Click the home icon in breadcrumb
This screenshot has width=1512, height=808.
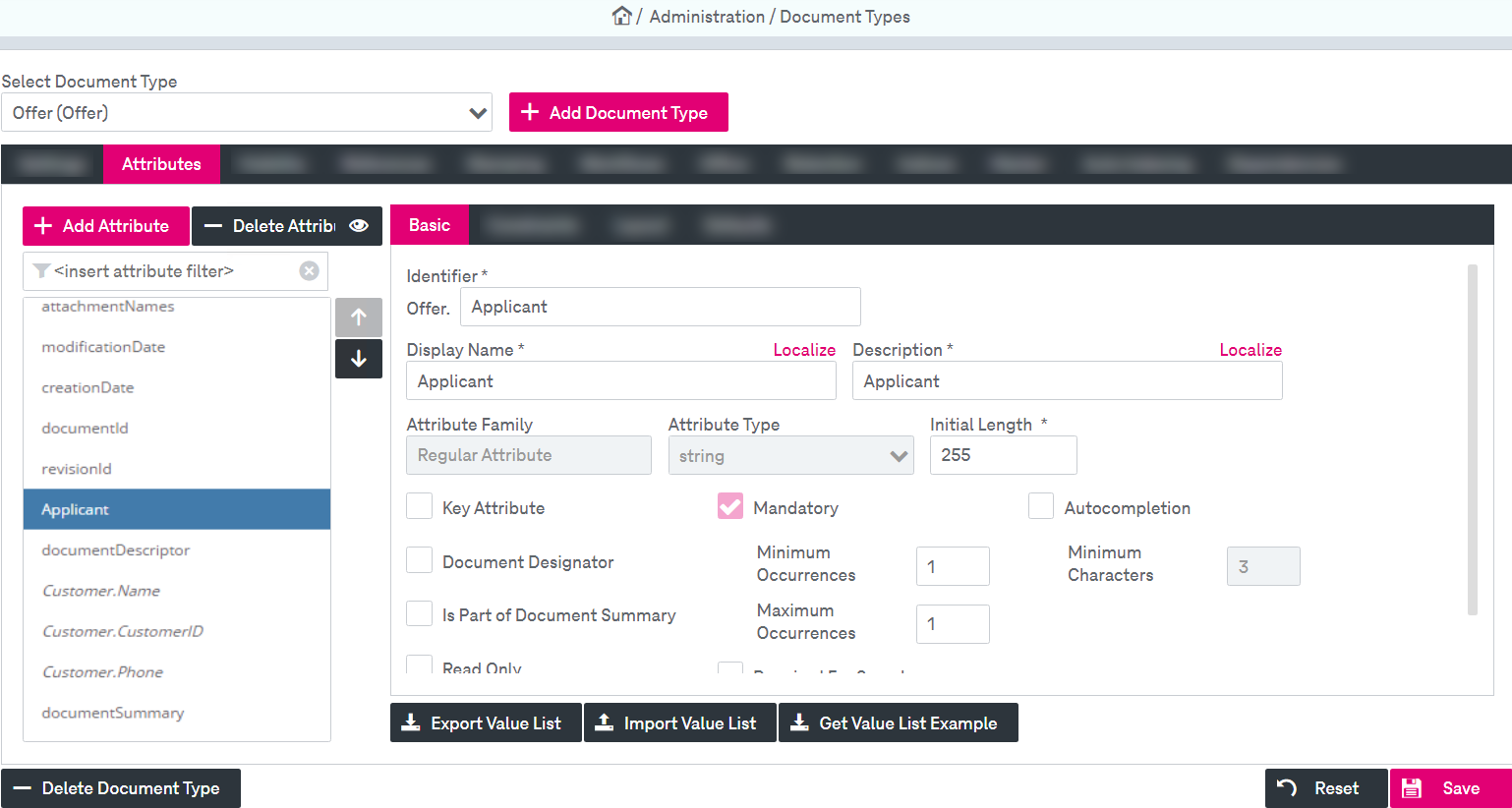coord(621,16)
